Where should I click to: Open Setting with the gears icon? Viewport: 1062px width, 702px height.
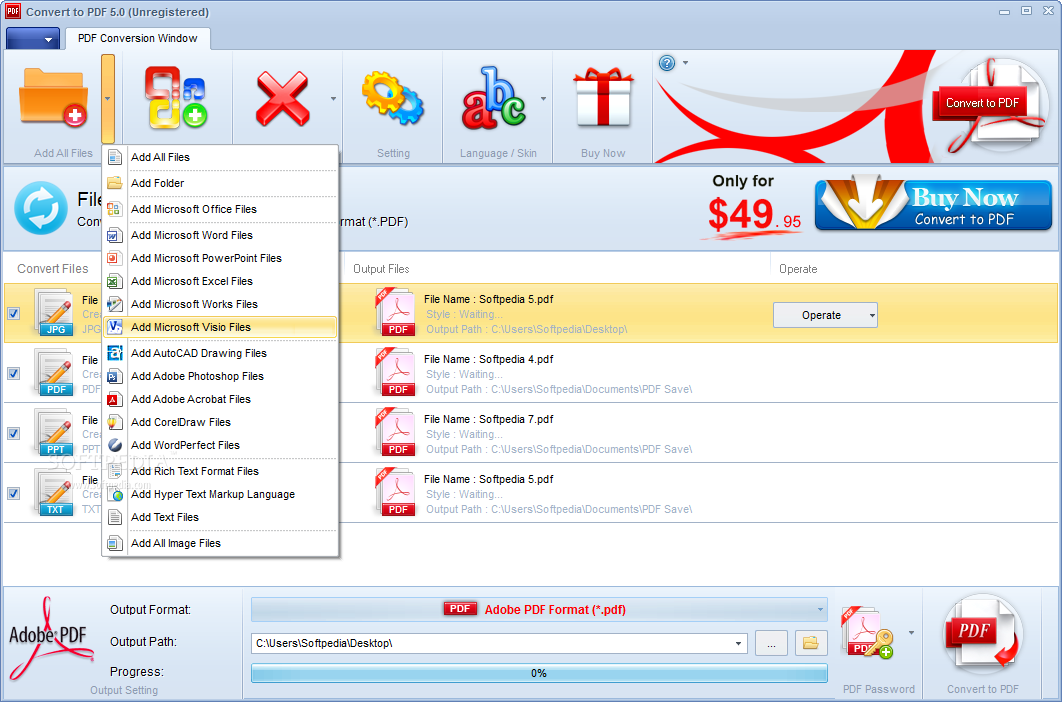(x=393, y=99)
